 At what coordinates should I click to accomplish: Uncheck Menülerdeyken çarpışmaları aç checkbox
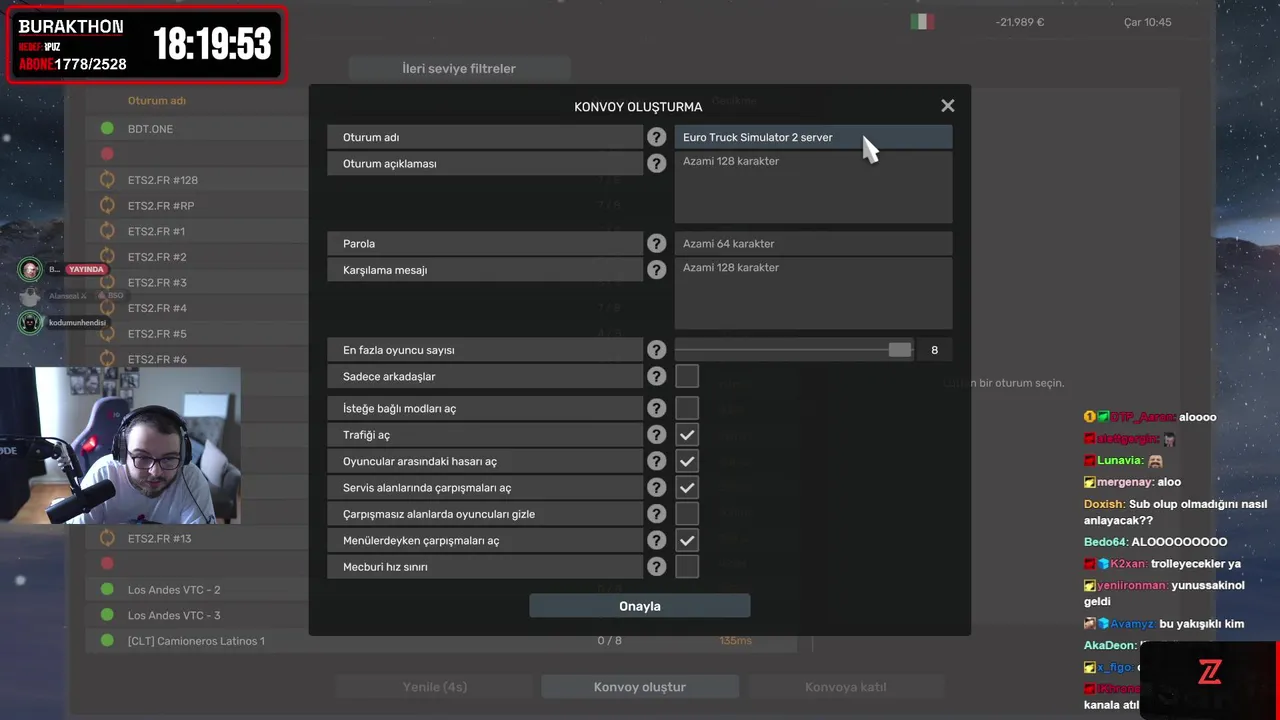pos(687,540)
